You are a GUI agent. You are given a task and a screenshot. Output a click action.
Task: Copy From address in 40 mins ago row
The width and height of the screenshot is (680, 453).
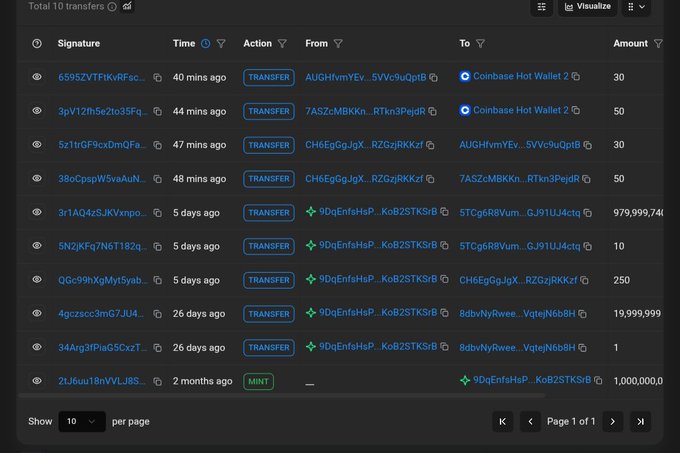(433, 78)
